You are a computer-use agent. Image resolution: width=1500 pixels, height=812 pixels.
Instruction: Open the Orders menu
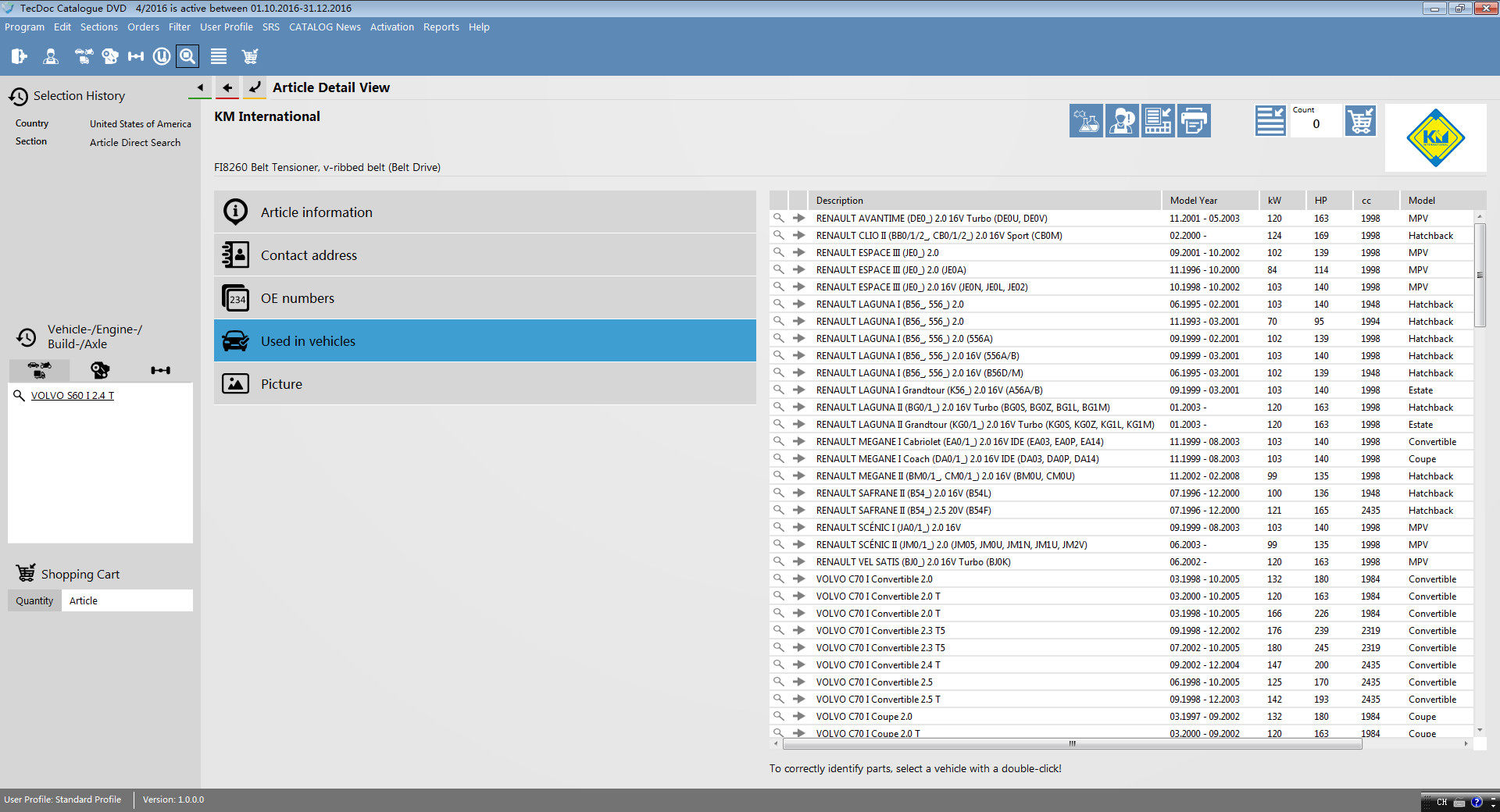click(x=143, y=27)
